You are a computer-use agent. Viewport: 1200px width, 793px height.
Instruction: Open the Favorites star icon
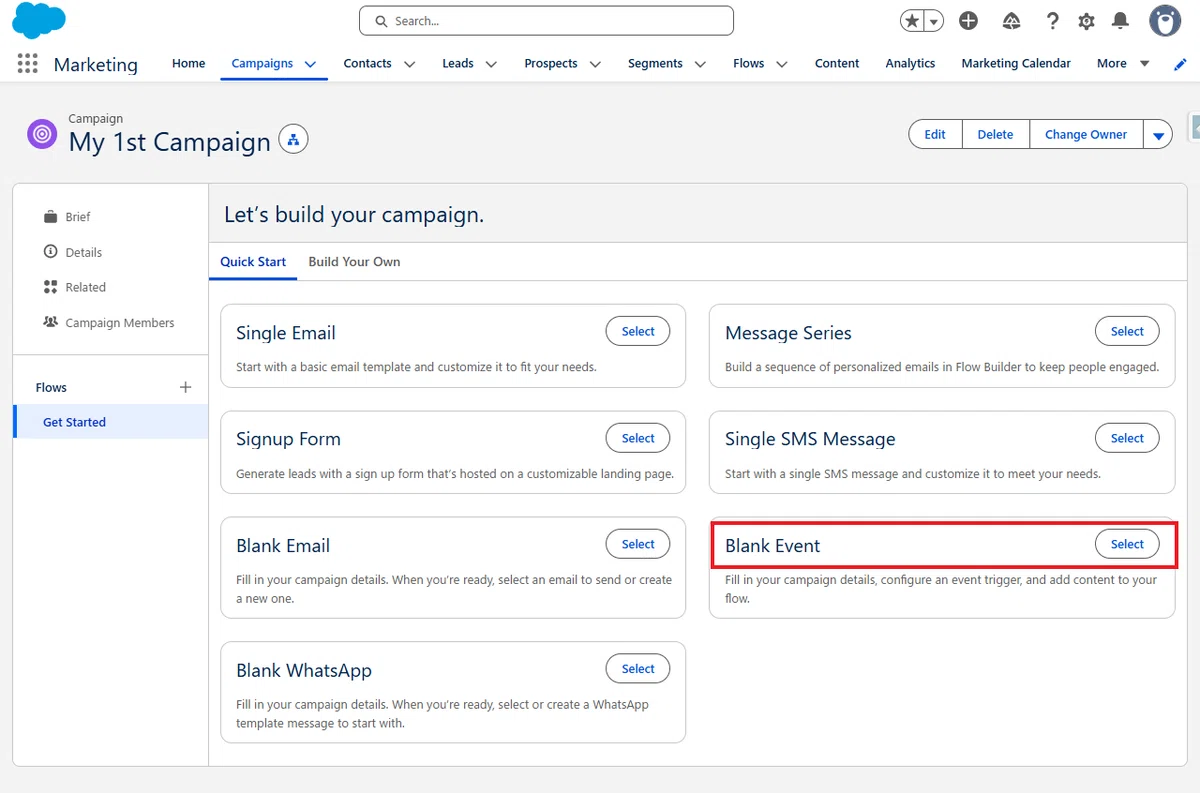(911, 21)
